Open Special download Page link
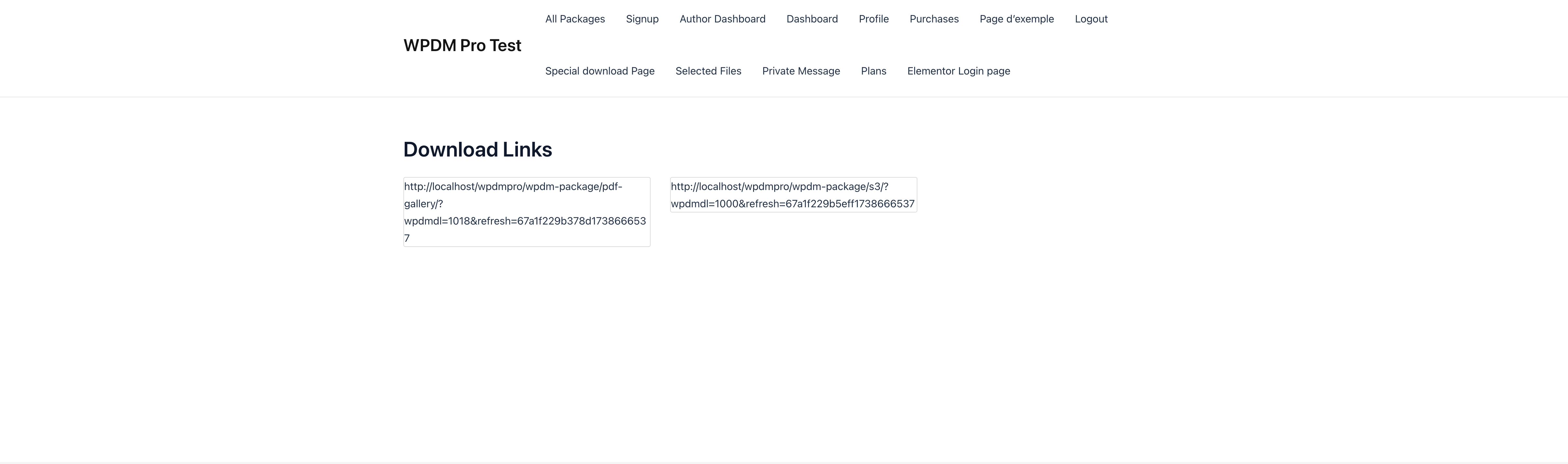1568x464 pixels. tap(600, 71)
